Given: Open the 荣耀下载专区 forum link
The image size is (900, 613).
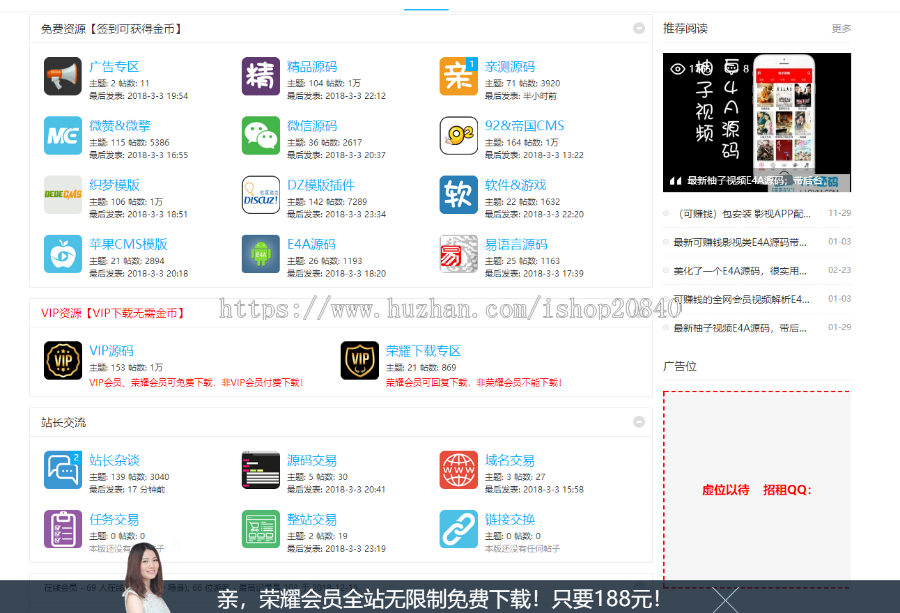Looking at the screenshot, I should [x=423, y=351].
